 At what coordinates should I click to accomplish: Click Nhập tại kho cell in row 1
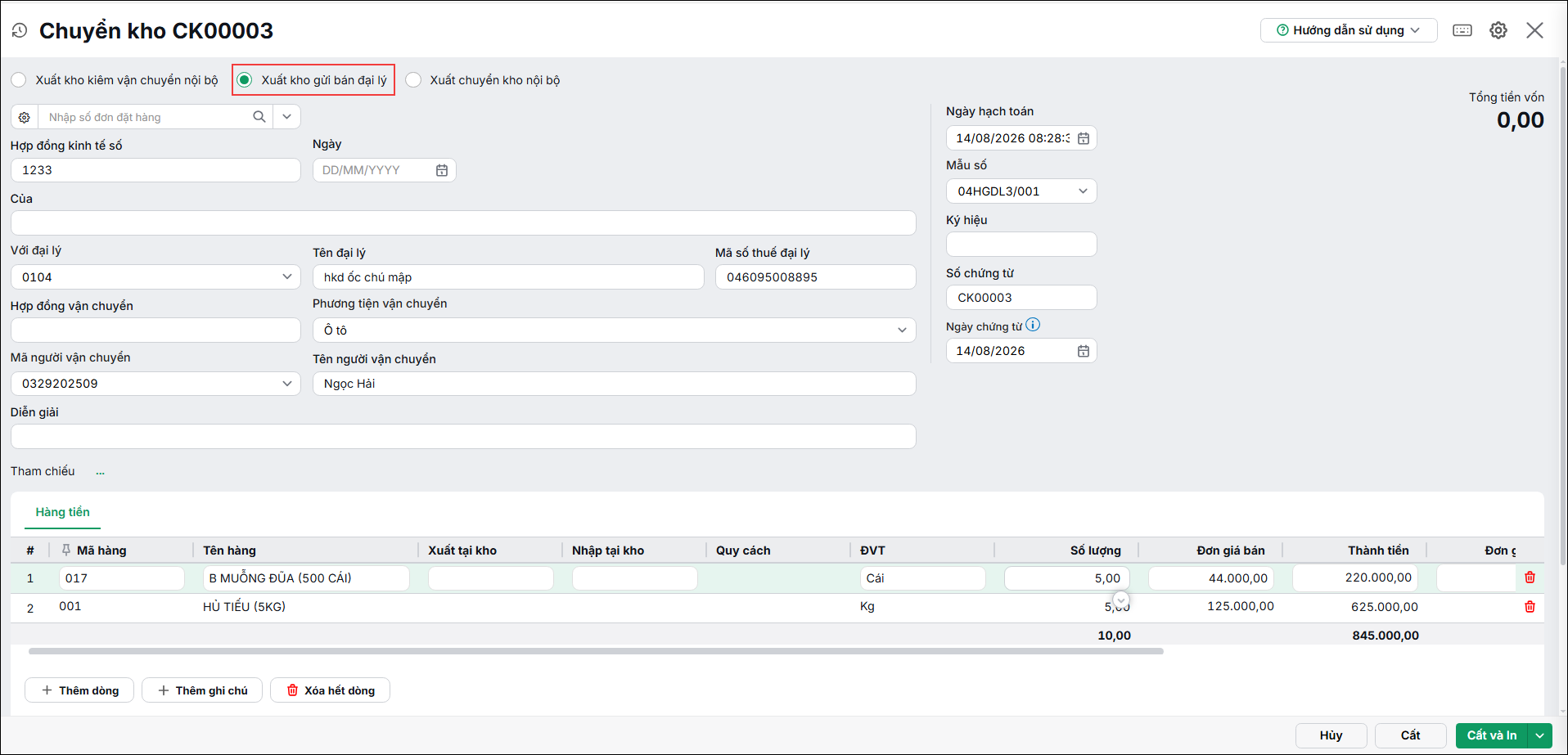(x=635, y=578)
